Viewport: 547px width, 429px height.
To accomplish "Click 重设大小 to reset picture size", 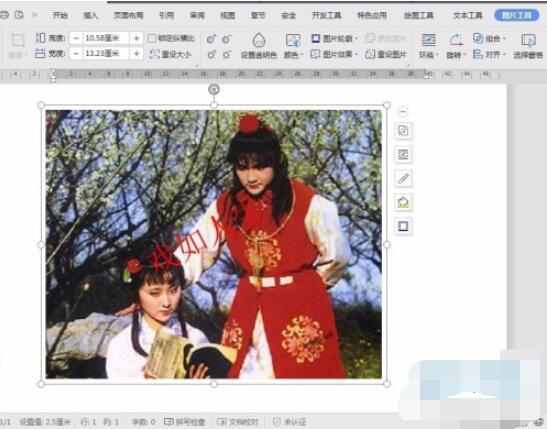I will point(170,54).
